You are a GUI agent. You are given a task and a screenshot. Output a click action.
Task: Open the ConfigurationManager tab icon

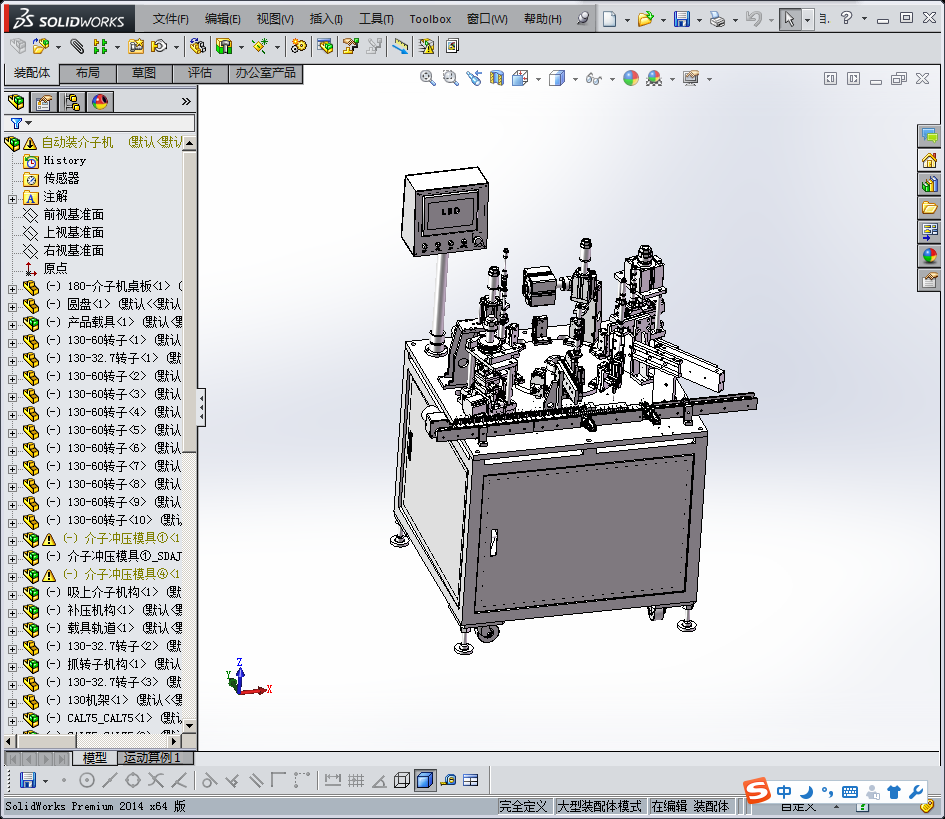pos(72,102)
